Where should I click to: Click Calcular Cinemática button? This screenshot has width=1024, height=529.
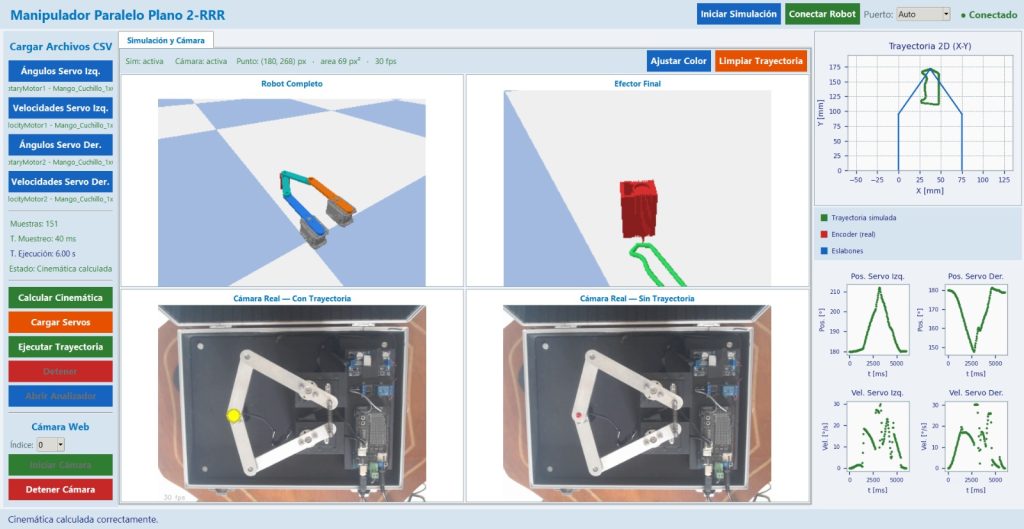[x=61, y=297]
